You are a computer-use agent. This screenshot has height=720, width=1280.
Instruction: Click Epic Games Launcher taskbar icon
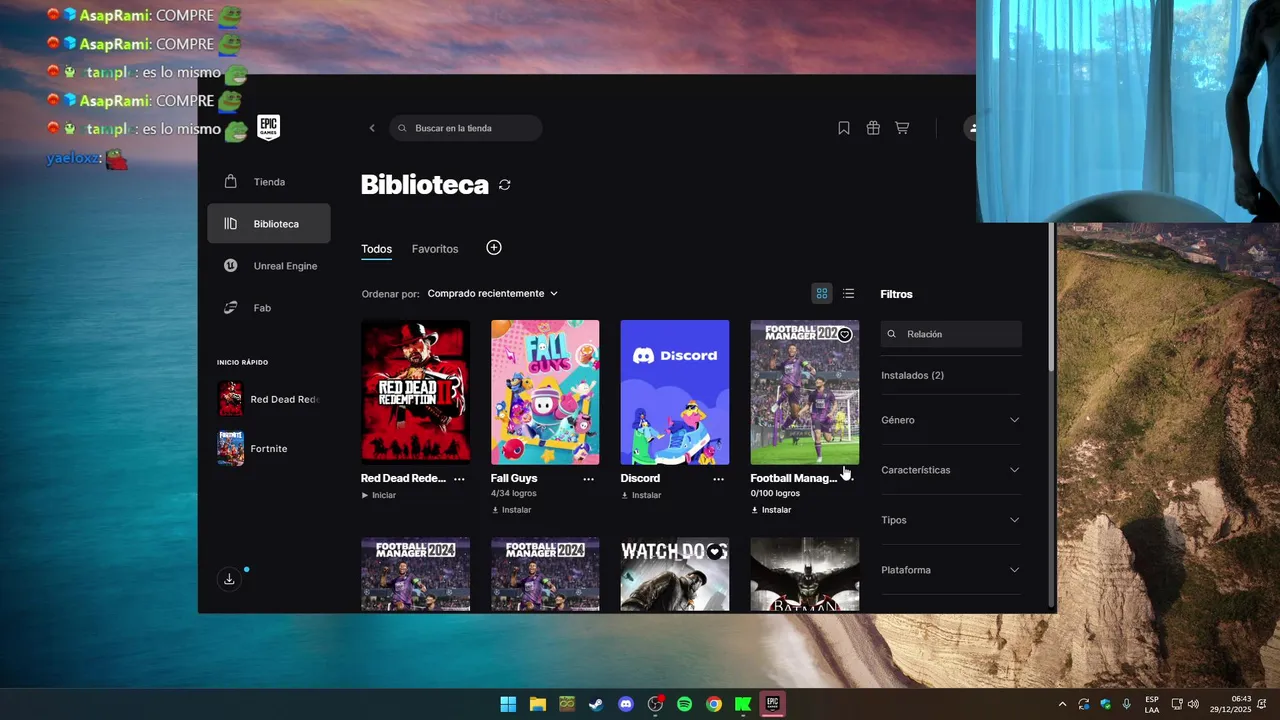[x=772, y=704]
